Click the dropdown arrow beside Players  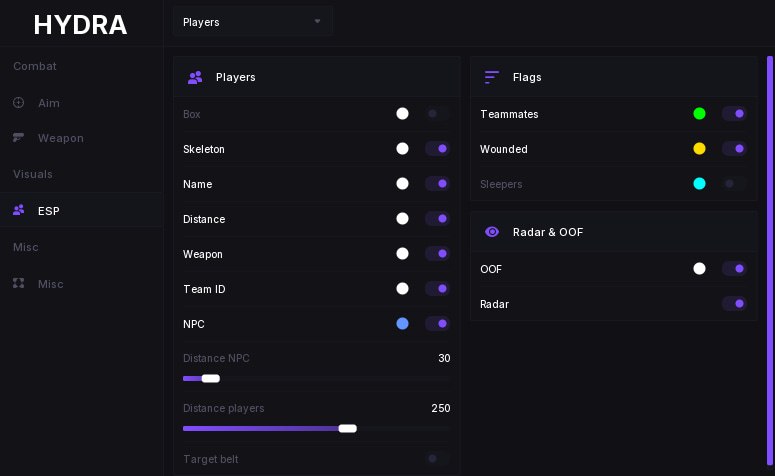(x=317, y=21)
